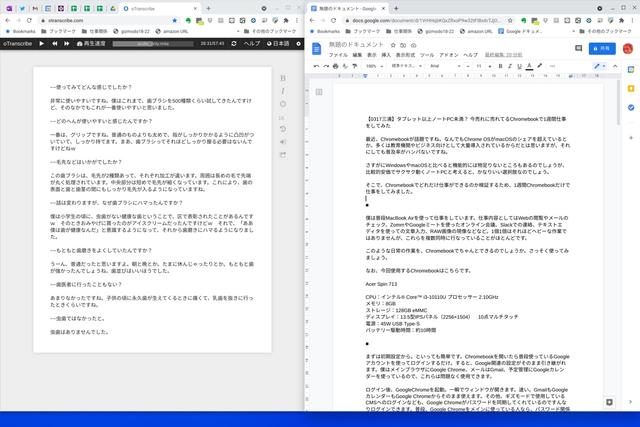Star the Google Docs document
Viewport: 640px width, 427px height.
tap(393, 45)
